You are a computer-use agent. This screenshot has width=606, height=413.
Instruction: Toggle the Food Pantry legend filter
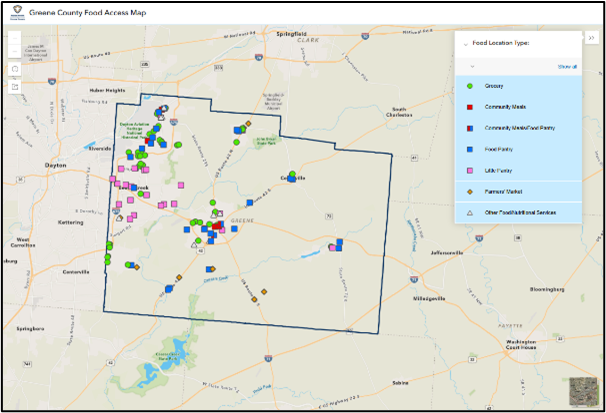tap(499, 150)
